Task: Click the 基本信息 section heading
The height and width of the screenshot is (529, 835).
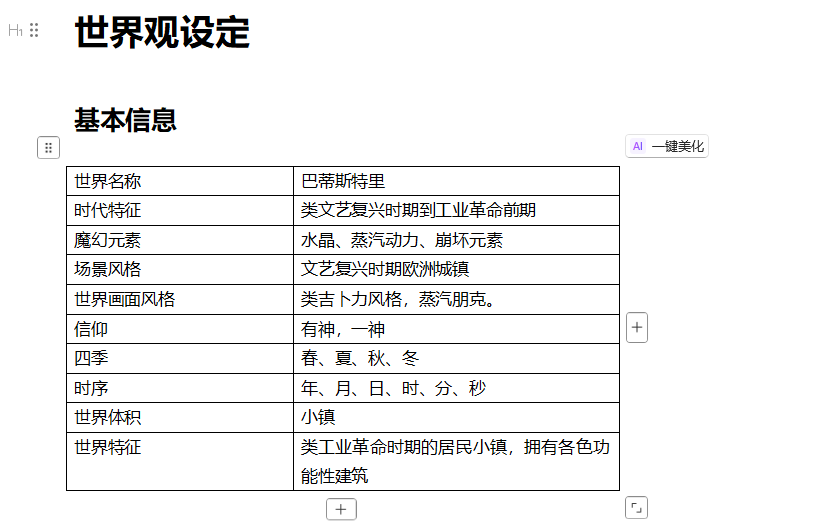Action: (x=125, y=120)
